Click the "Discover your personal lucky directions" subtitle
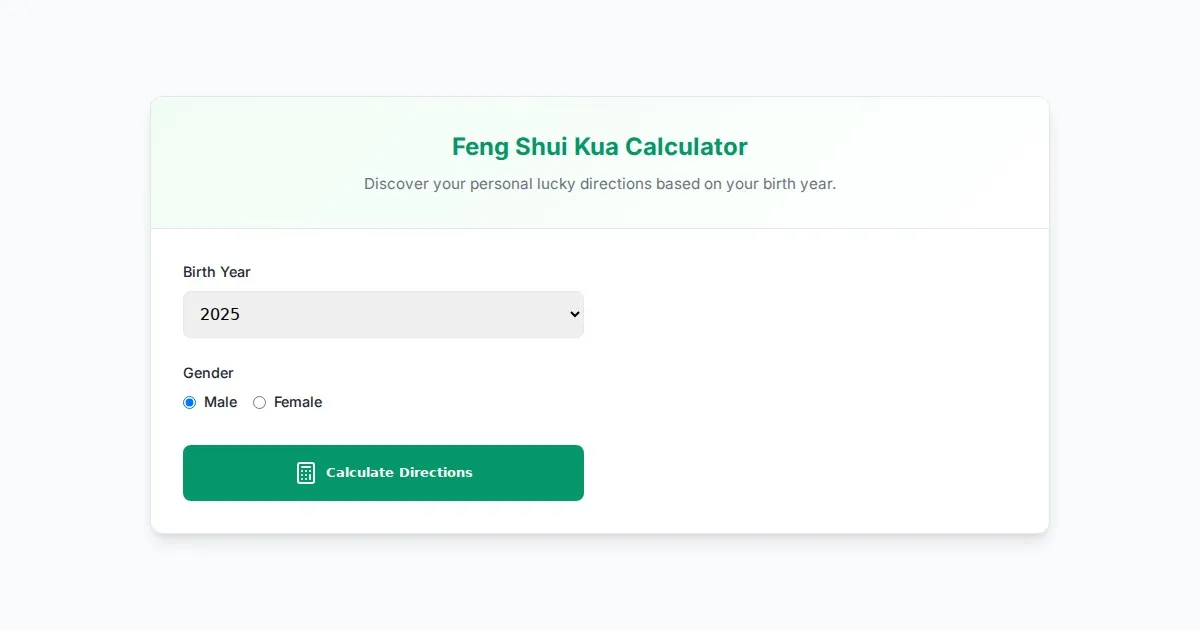1200x630 pixels. click(600, 184)
